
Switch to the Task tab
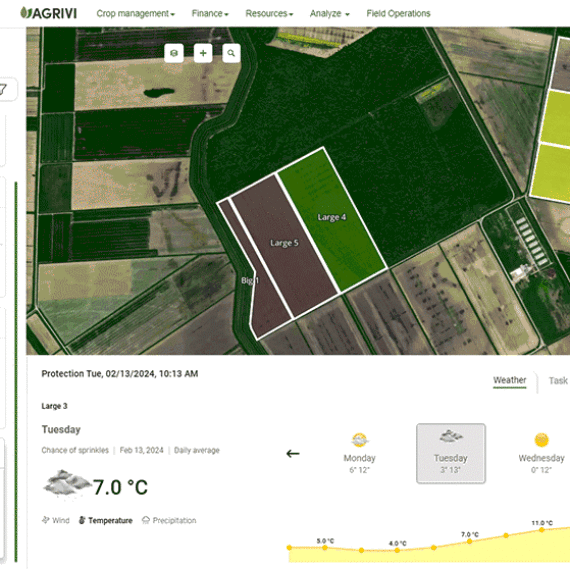coord(558,380)
